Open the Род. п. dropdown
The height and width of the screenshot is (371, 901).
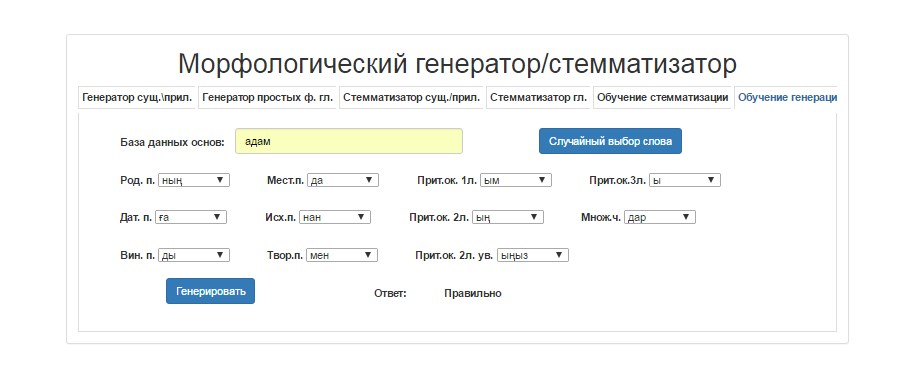point(194,180)
